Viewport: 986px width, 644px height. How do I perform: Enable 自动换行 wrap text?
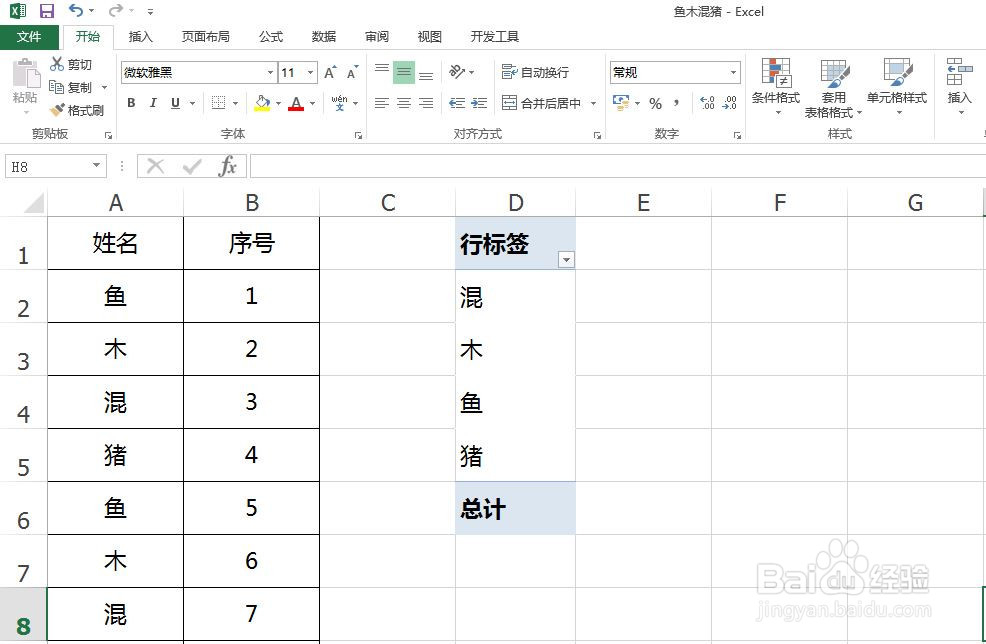(x=535, y=72)
